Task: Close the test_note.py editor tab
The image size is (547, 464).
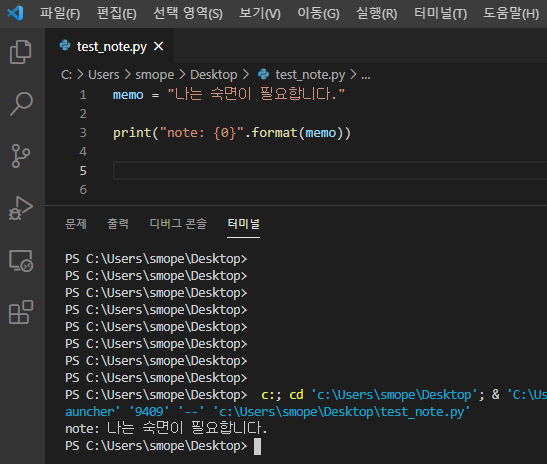Action: (x=159, y=46)
